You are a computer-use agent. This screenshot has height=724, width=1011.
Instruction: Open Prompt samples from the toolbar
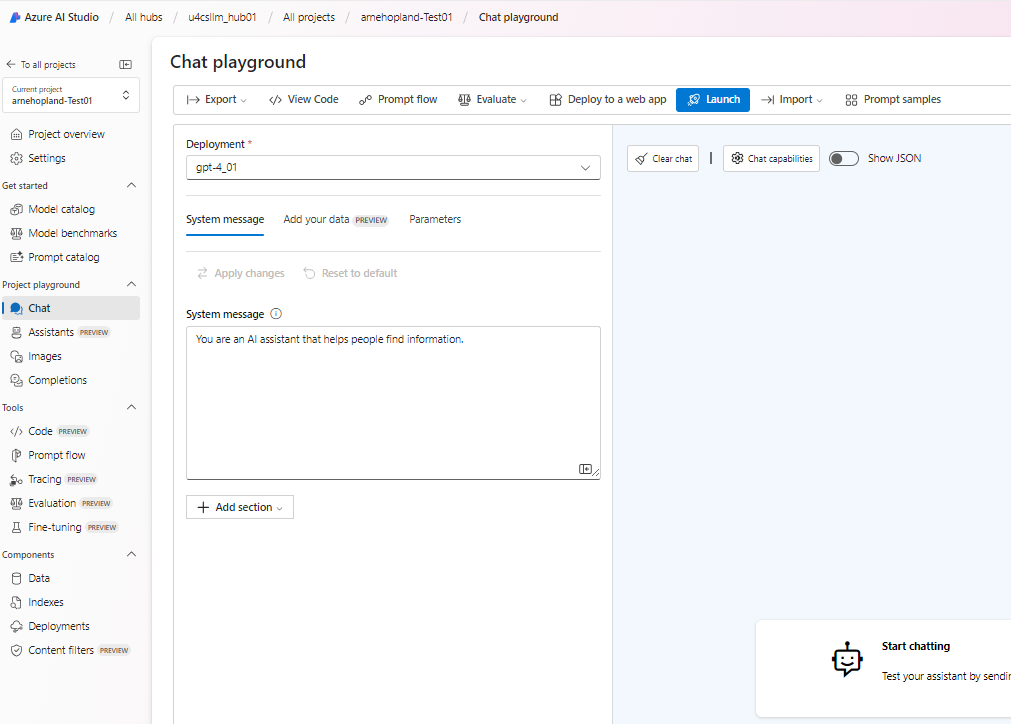click(893, 99)
